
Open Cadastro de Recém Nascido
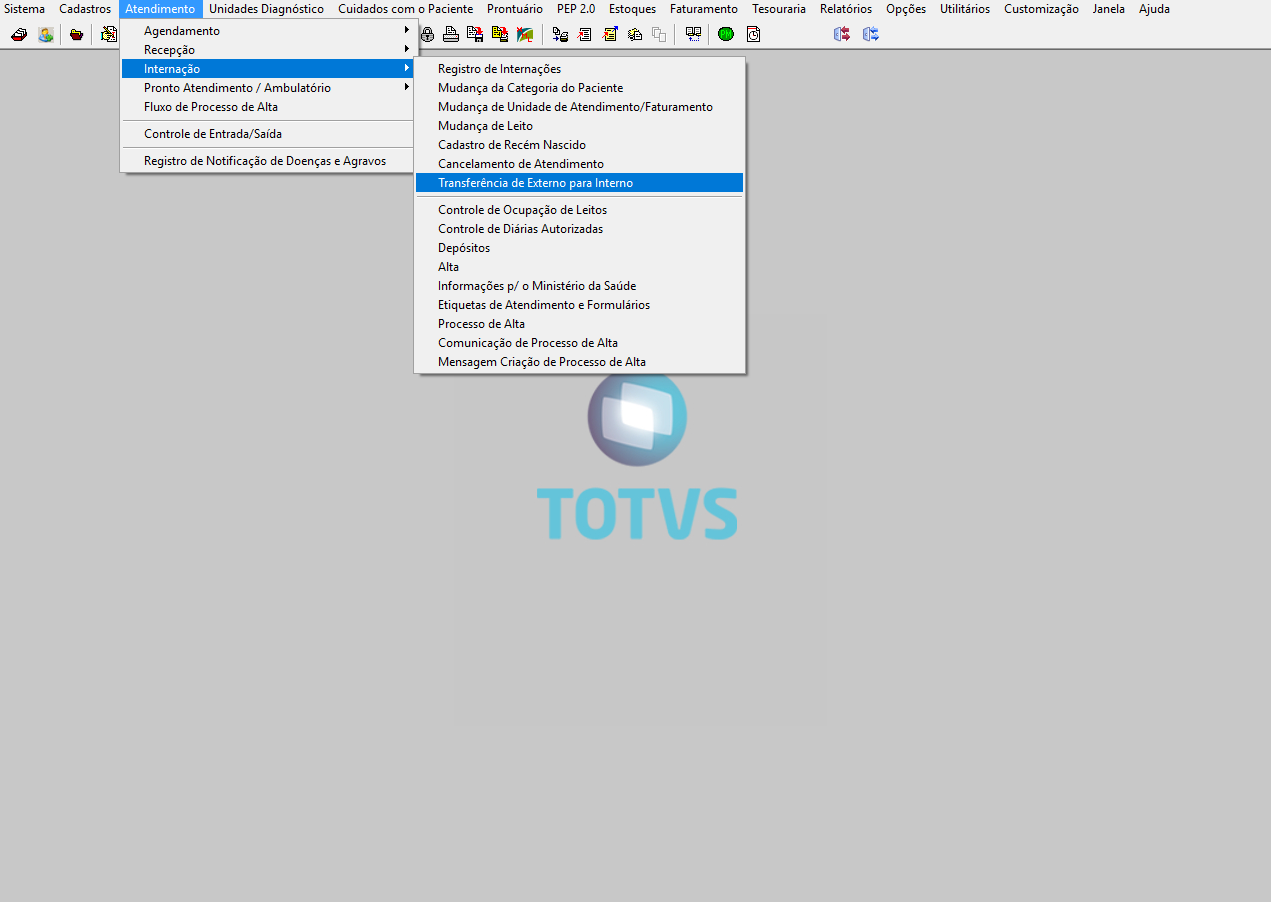click(579, 145)
